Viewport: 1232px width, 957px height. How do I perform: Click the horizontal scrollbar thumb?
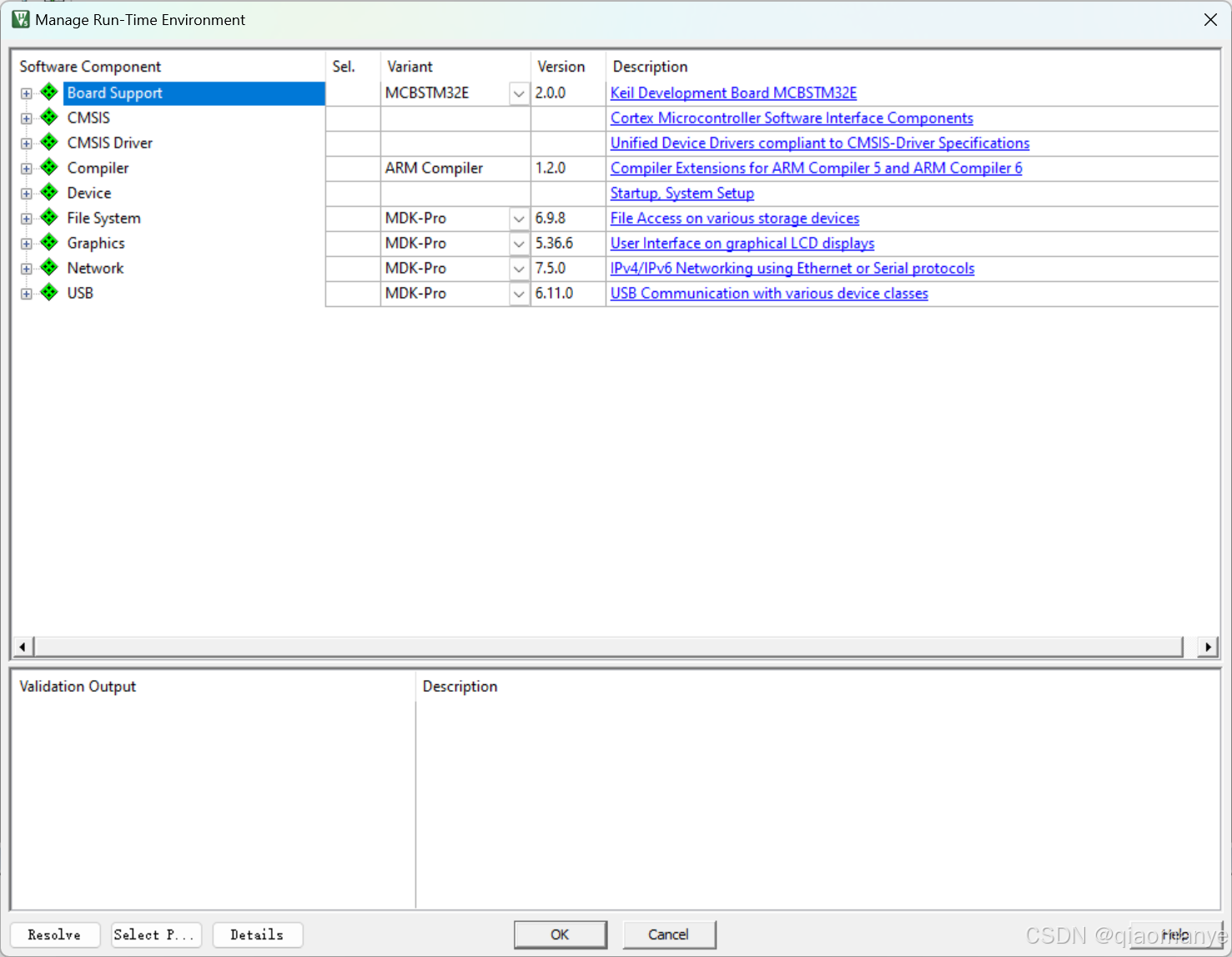pos(608,647)
